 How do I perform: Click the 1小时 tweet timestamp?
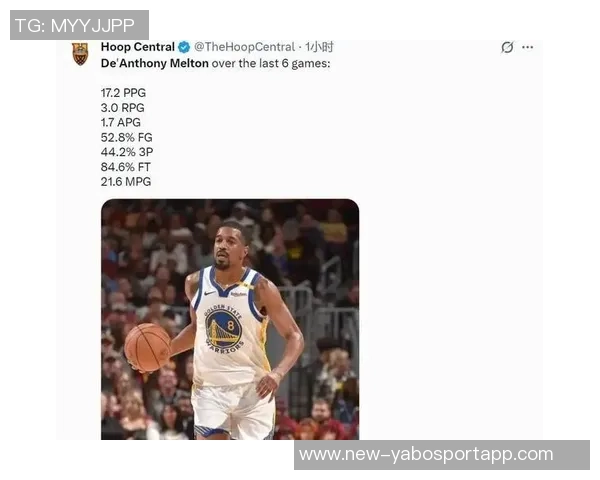point(319,47)
